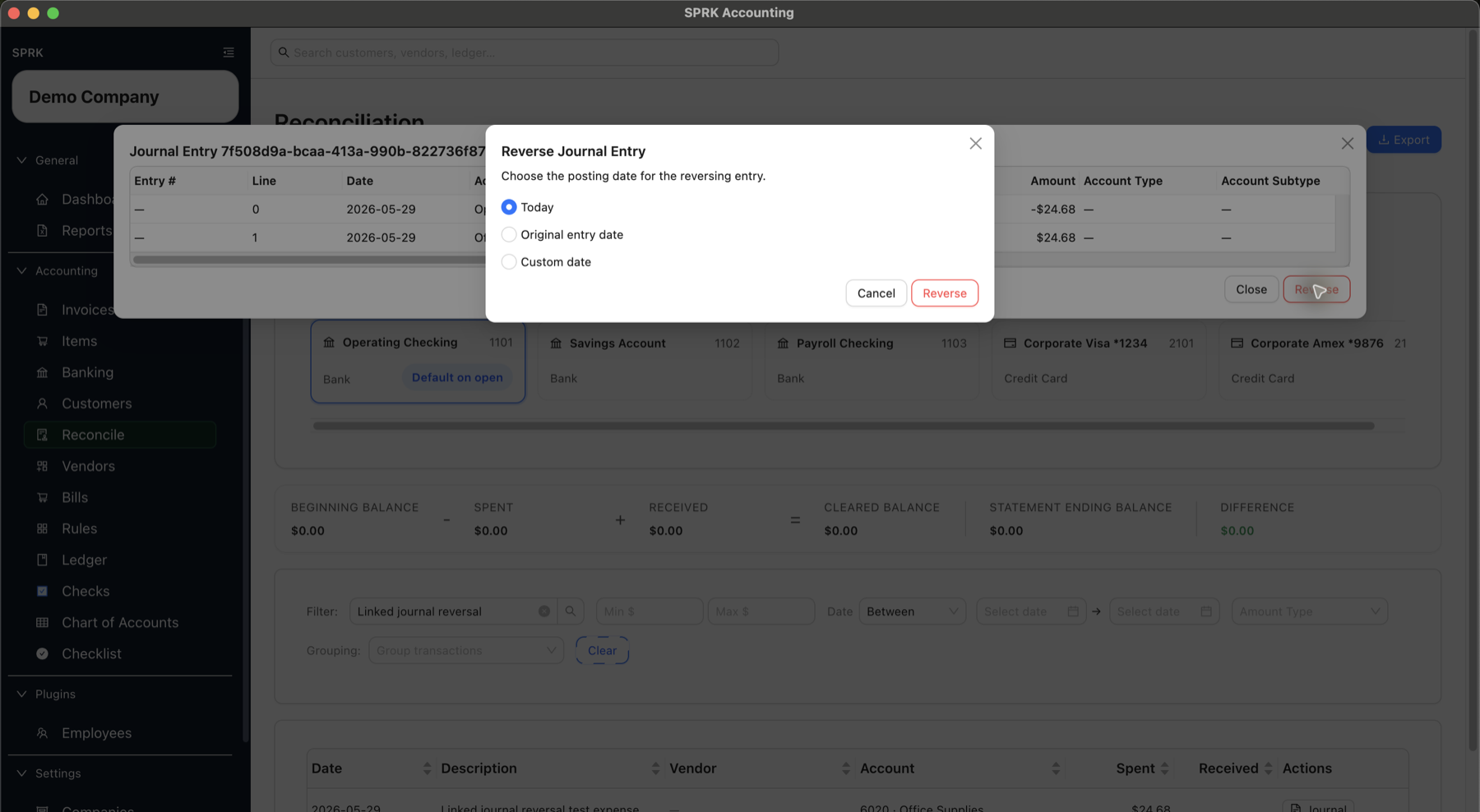Open the first Select date picker

pyautogui.click(x=1031, y=611)
